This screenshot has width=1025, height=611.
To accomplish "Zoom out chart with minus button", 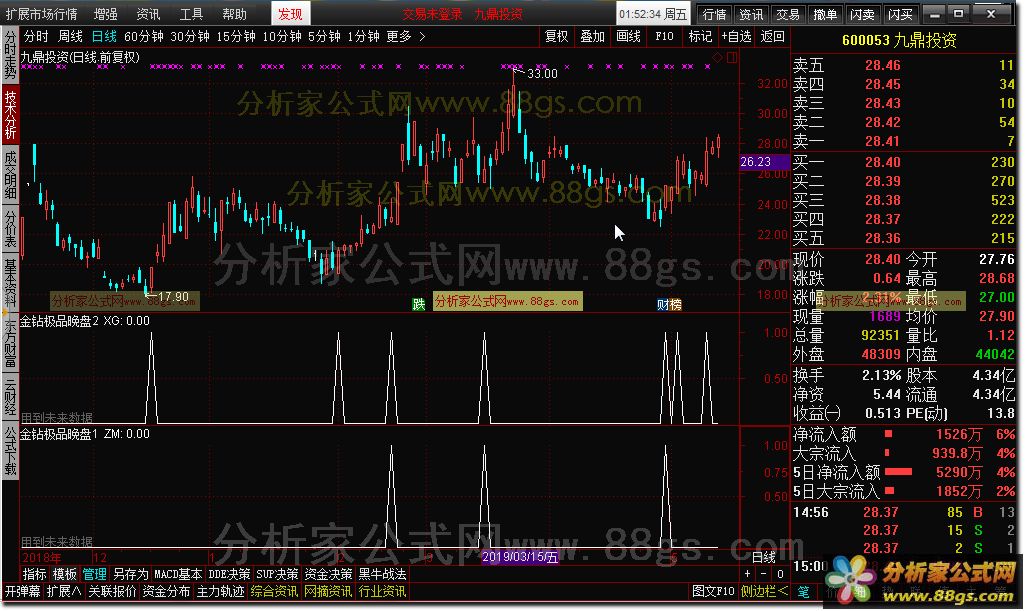I will (764, 574).
